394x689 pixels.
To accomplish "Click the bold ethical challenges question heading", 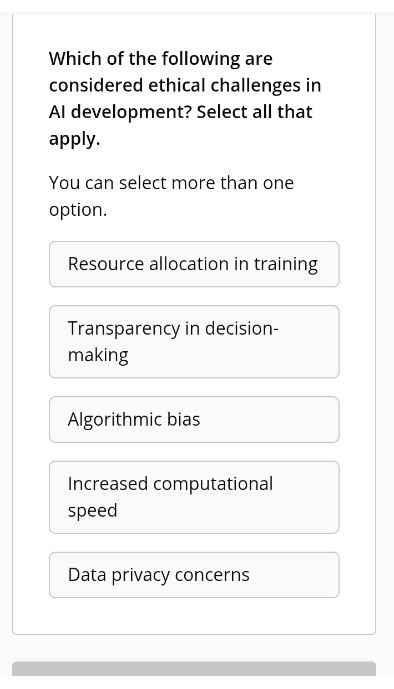I will tap(184, 98).
